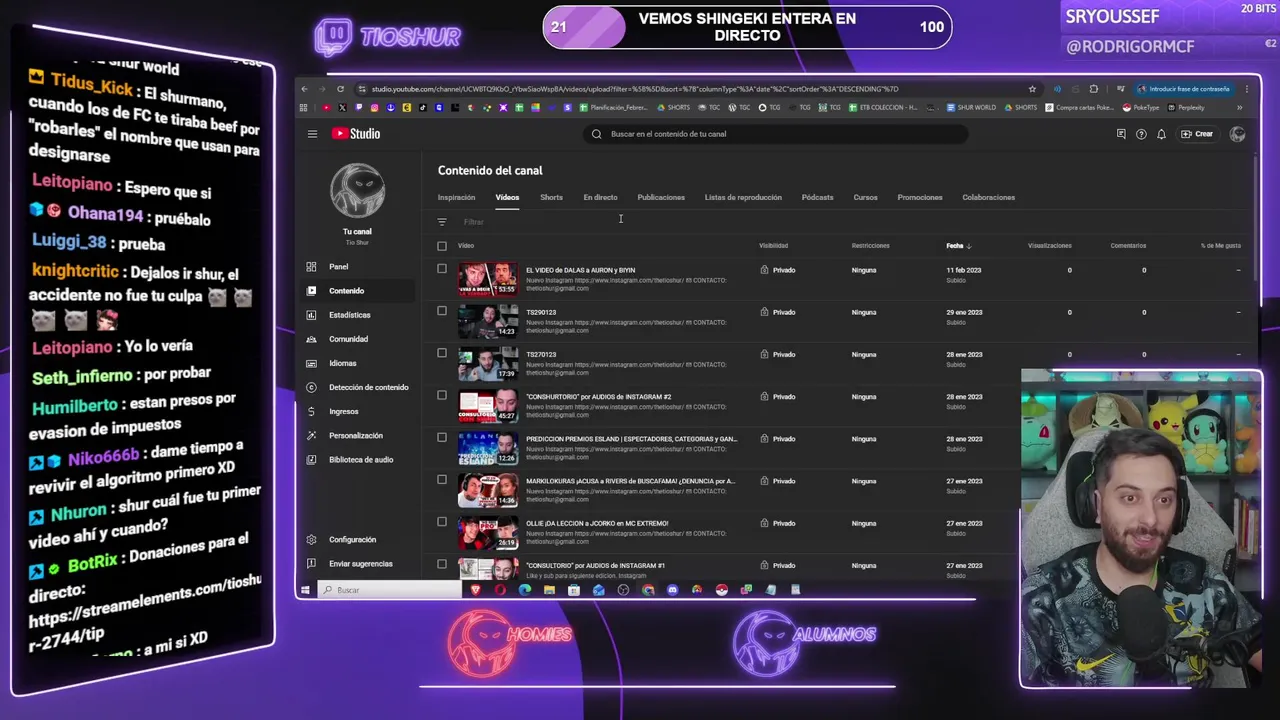Screen dimensions: 1280x720
Task: Open the account avatar menu
Action: tap(1237, 134)
